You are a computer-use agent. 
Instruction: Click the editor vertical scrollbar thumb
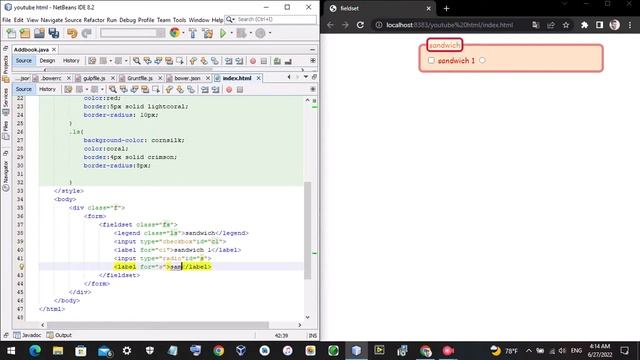[307, 231]
